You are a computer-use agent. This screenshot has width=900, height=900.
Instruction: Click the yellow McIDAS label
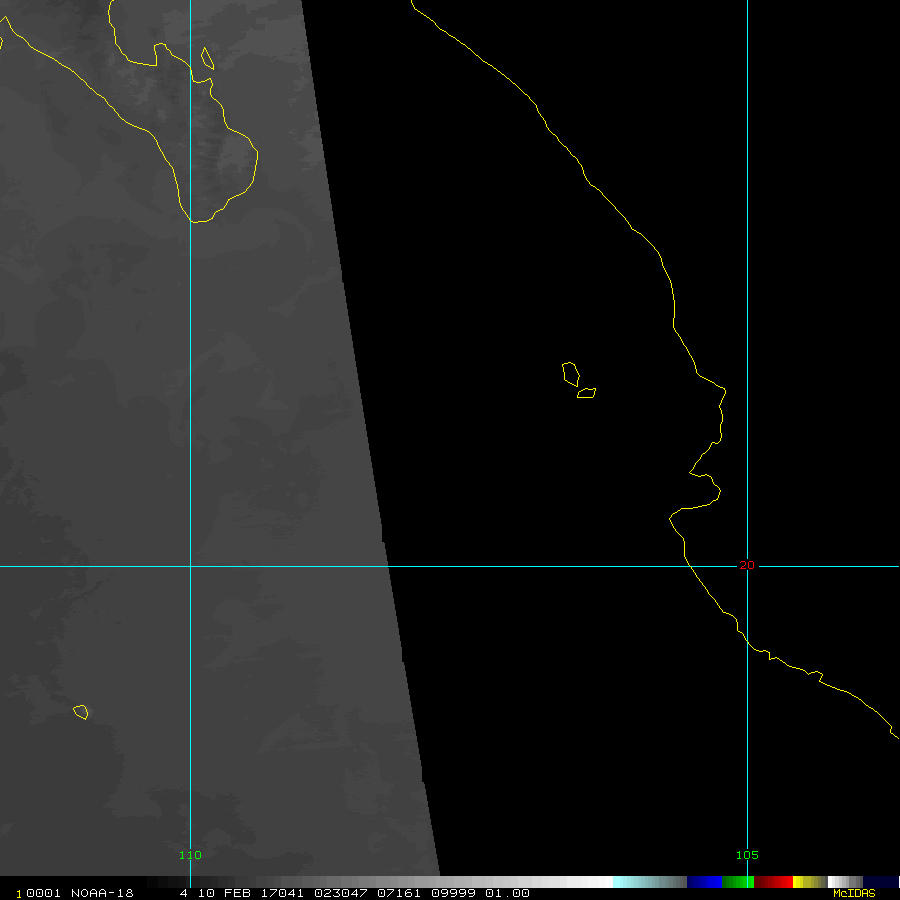click(x=854, y=893)
